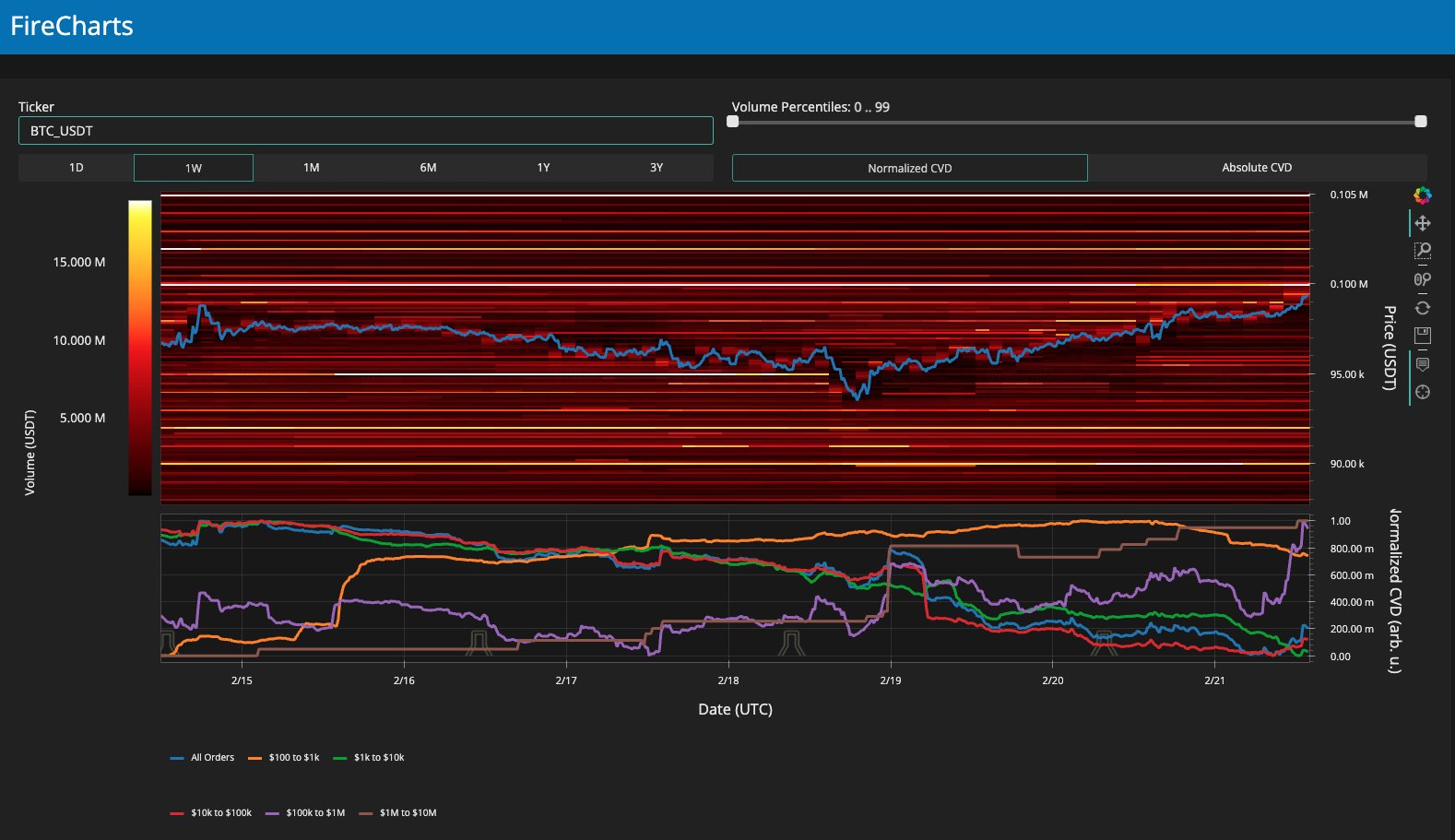Click the Save plot icon

[1423, 336]
